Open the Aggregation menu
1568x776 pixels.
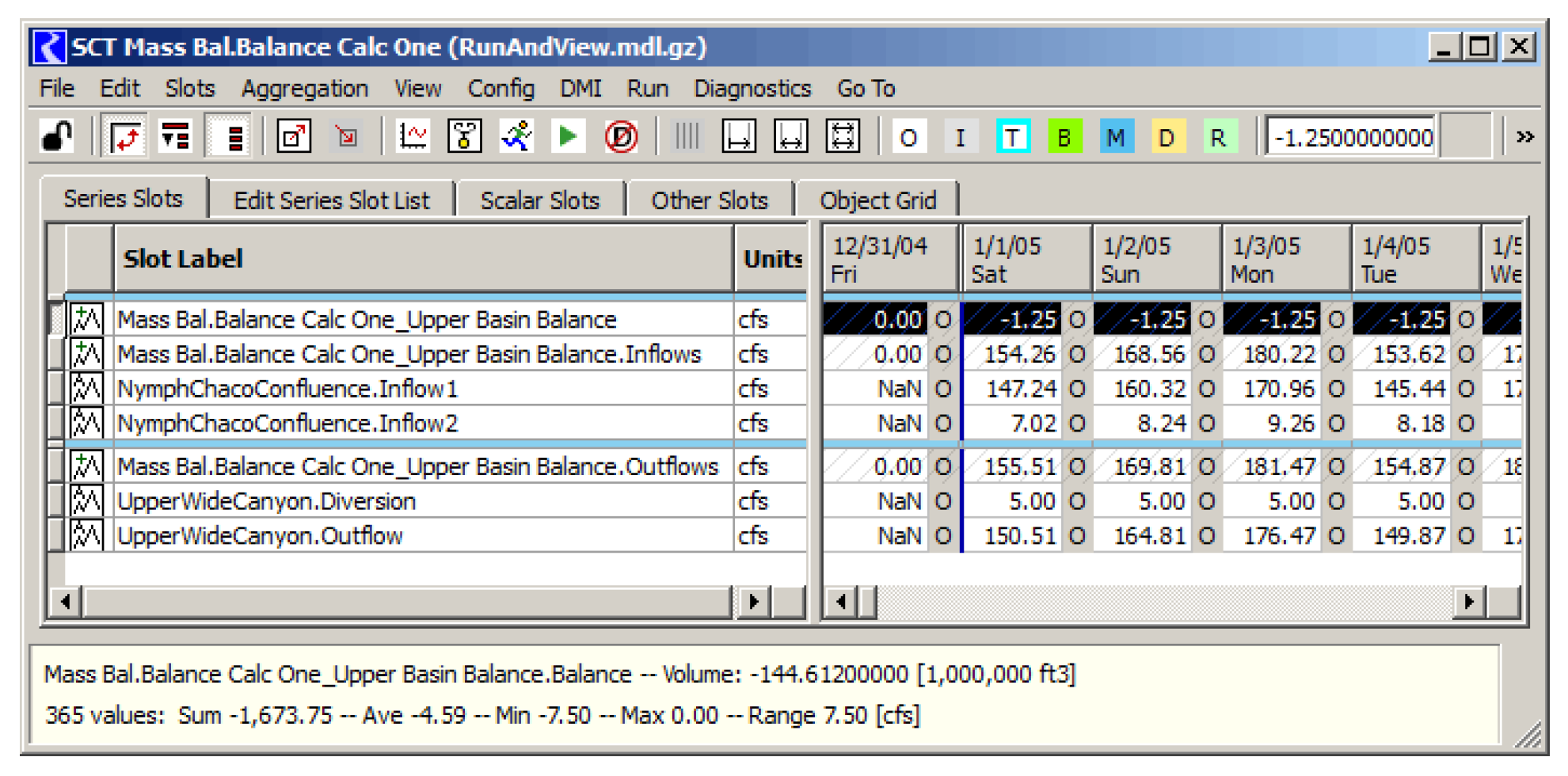(x=305, y=89)
